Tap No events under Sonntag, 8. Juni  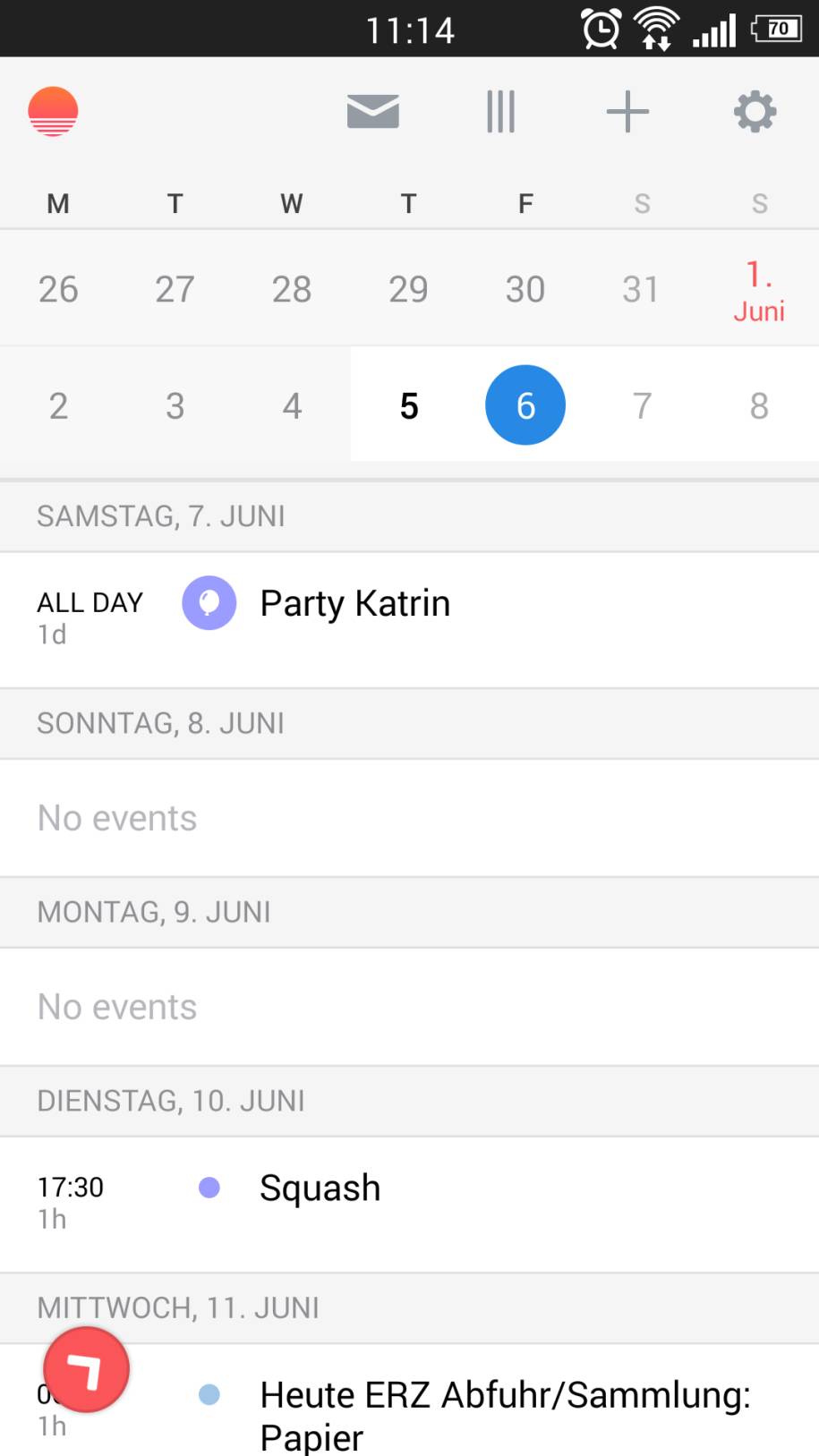point(117,818)
